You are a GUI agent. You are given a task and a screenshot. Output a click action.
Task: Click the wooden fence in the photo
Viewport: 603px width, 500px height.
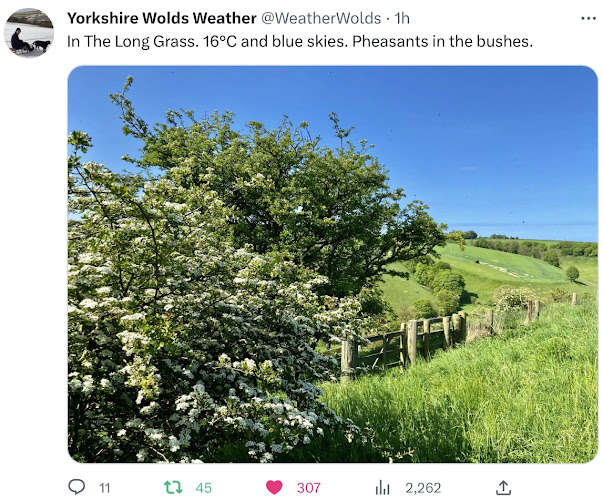pyautogui.click(x=404, y=342)
